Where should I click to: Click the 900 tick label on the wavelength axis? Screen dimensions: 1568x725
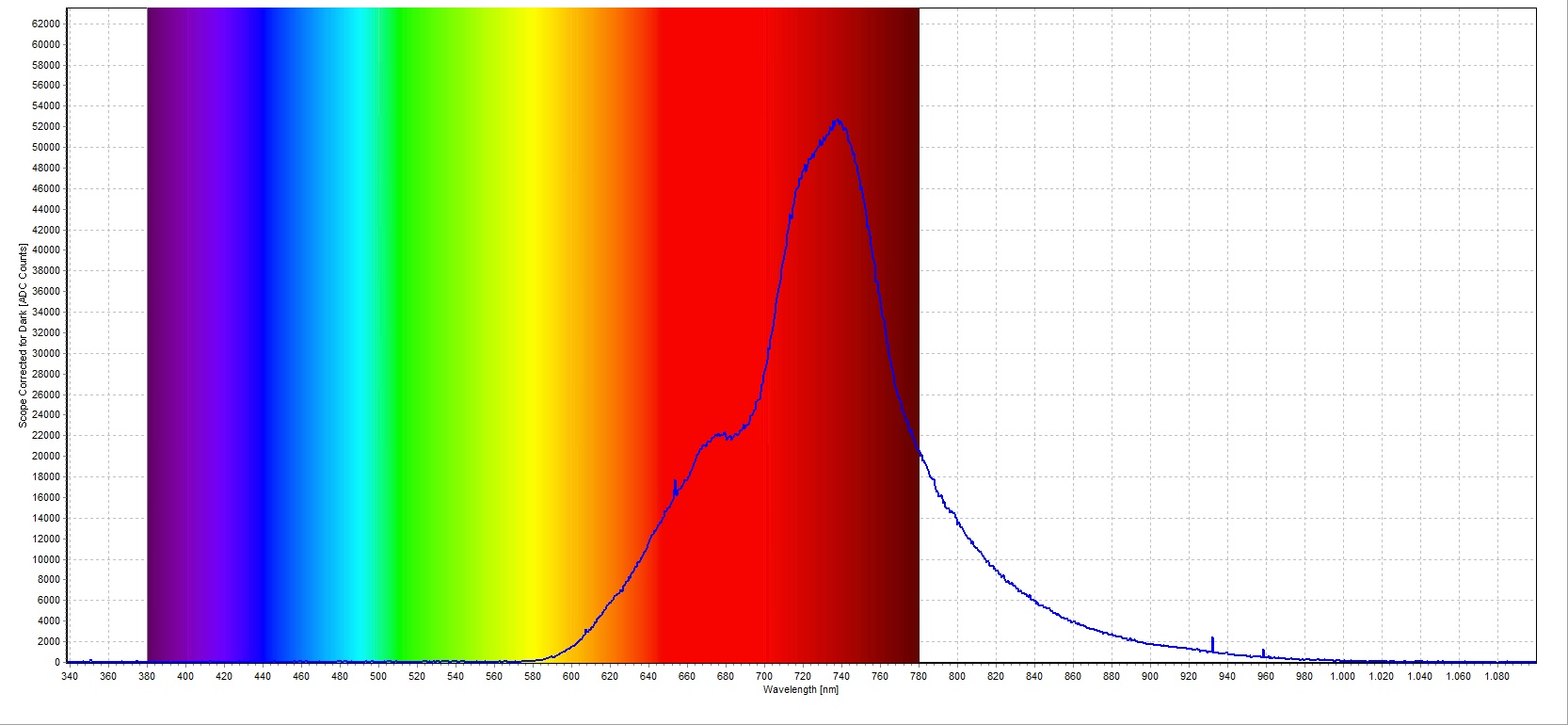tap(1150, 676)
